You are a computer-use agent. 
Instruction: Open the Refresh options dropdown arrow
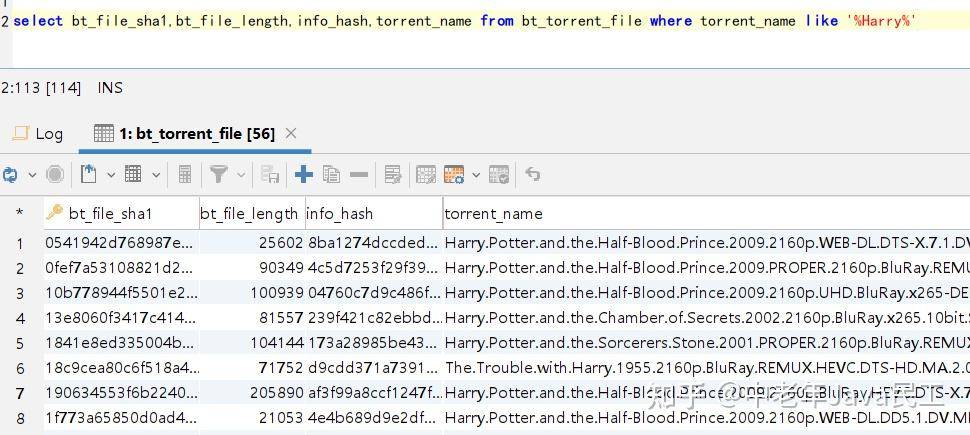pos(32,176)
